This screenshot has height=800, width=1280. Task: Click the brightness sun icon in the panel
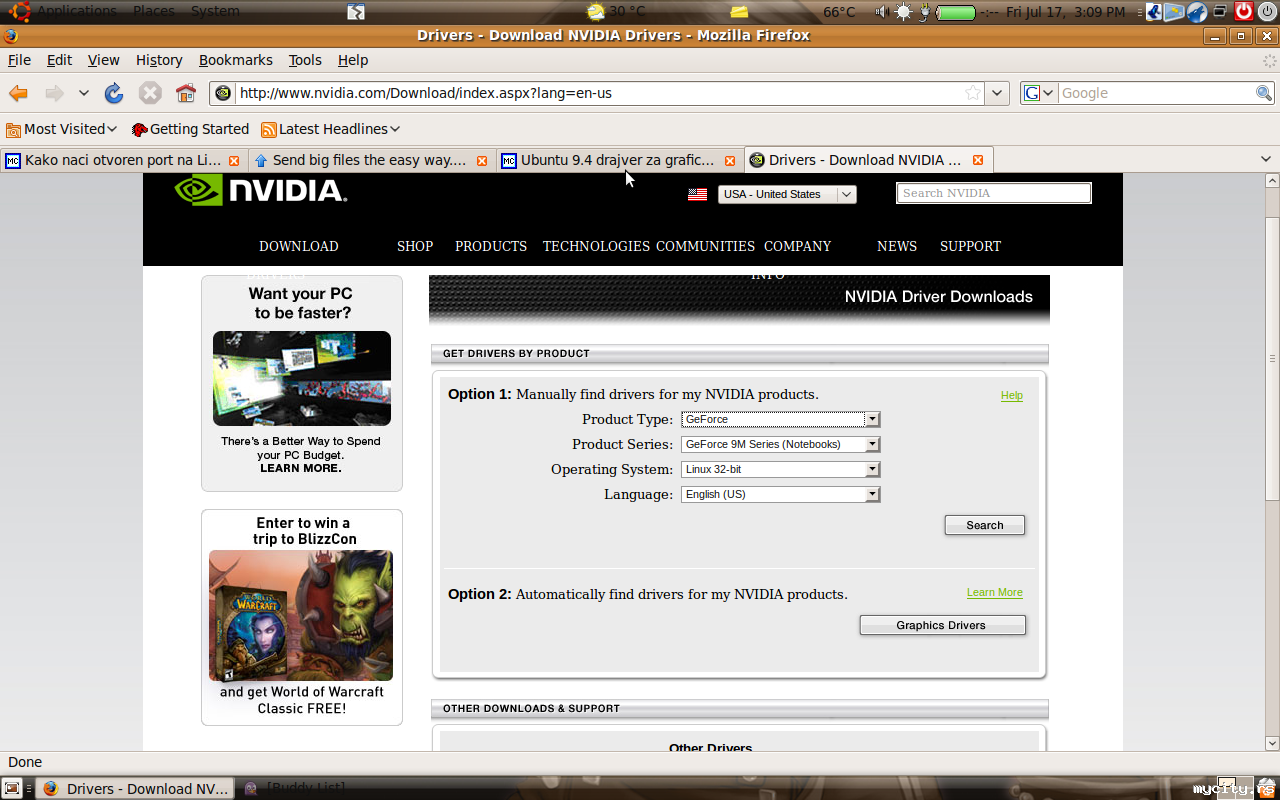(x=904, y=12)
